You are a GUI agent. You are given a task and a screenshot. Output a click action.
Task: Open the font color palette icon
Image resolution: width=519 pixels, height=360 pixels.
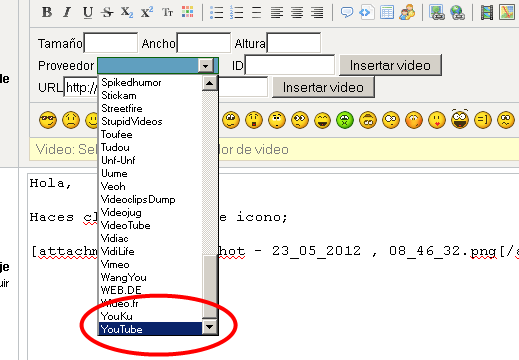click(x=188, y=12)
